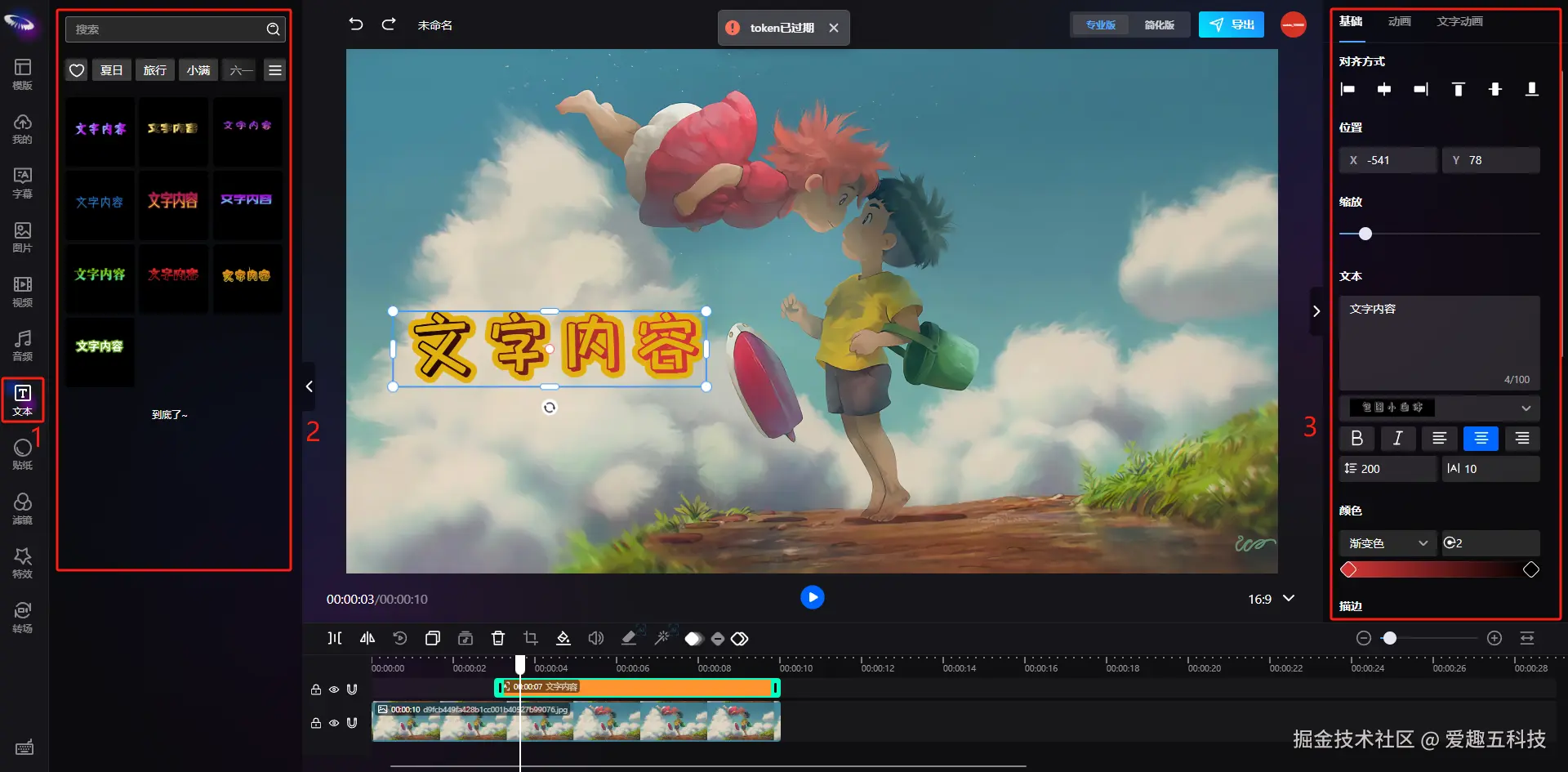Select the 夏日 category tag
1568x772 pixels.
112,70
